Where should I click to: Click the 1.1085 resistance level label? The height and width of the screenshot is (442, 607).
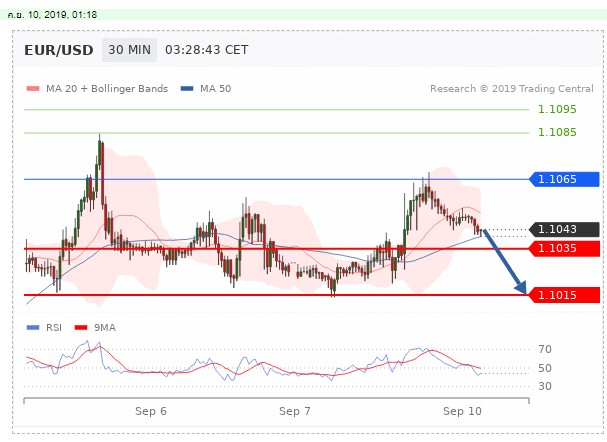pos(557,132)
